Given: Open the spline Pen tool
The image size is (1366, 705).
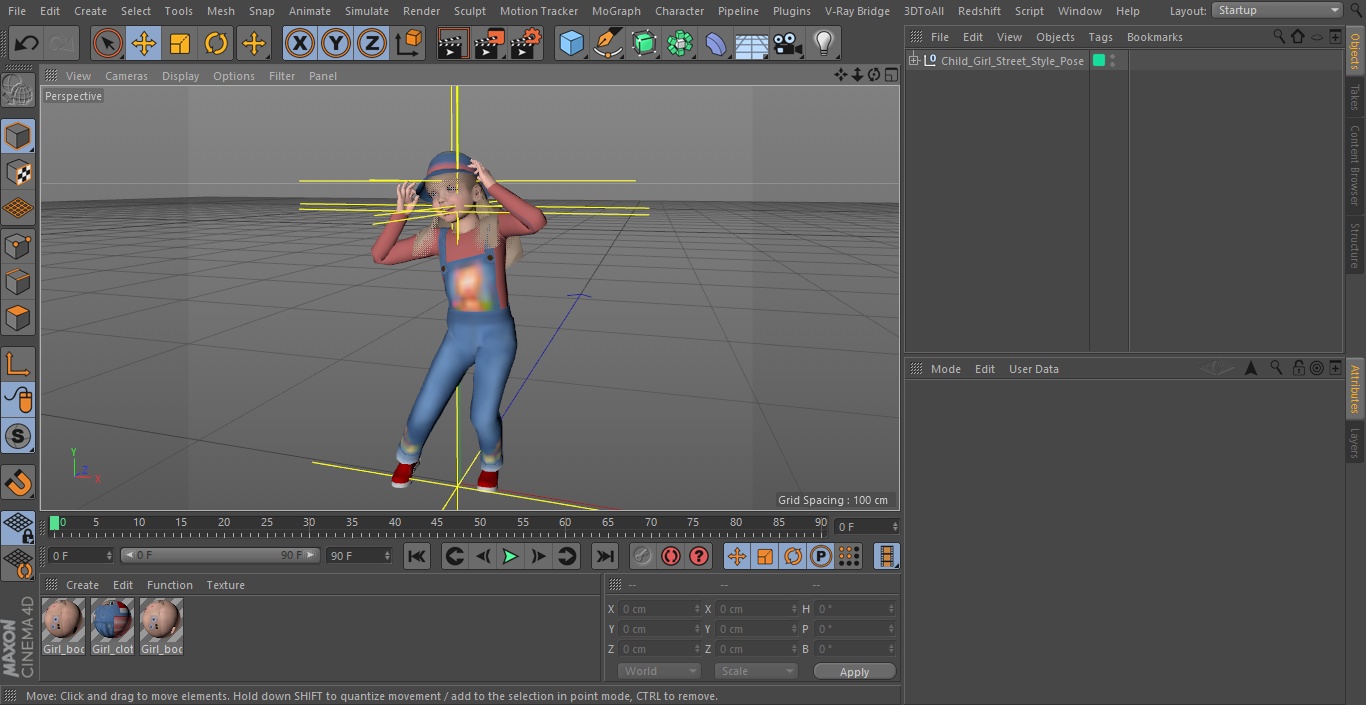Looking at the screenshot, I should point(607,43).
